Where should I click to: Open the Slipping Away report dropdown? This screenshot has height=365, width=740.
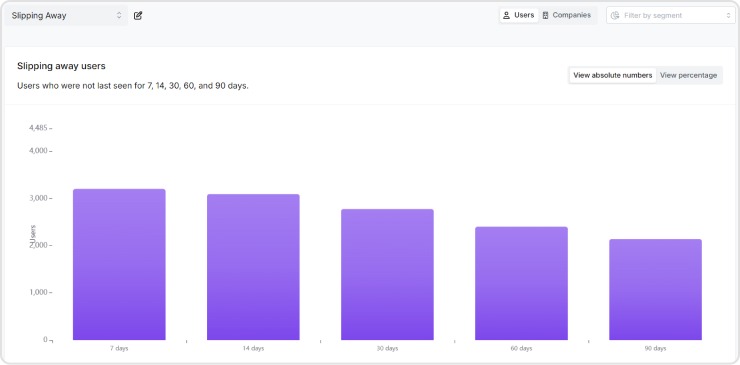pos(67,16)
